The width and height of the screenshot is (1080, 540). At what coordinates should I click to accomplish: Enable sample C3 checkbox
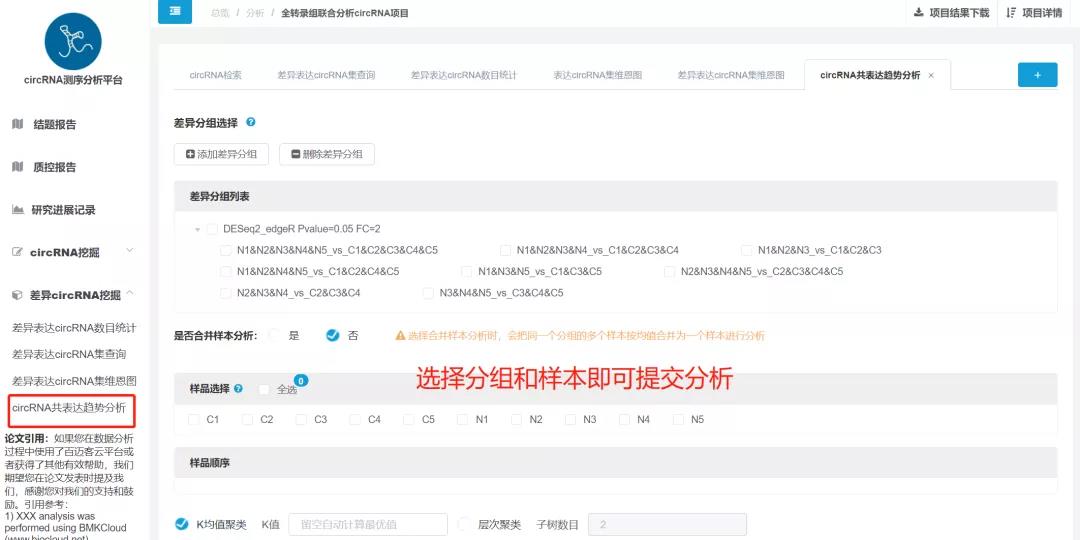(302, 420)
